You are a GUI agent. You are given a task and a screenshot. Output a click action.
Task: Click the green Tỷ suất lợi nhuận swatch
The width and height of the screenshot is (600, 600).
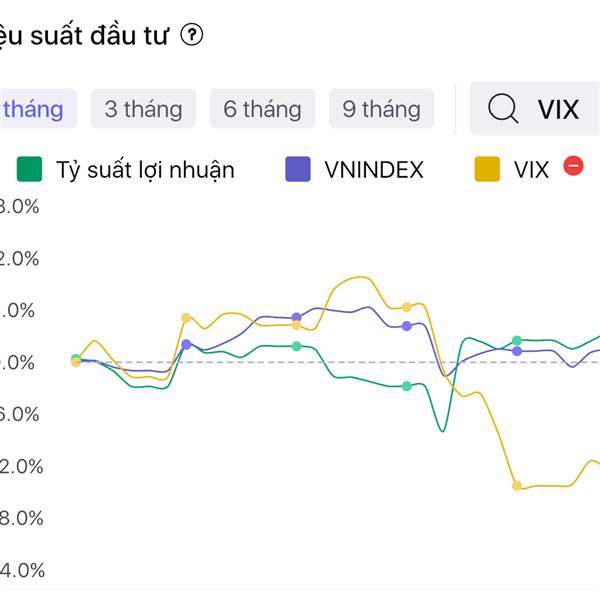tap(30, 169)
